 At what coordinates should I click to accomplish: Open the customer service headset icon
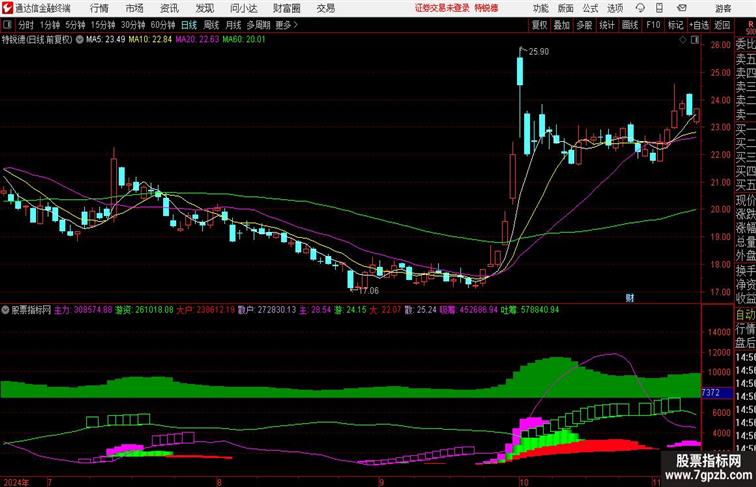pyautogui.click(x=640, y=8)
